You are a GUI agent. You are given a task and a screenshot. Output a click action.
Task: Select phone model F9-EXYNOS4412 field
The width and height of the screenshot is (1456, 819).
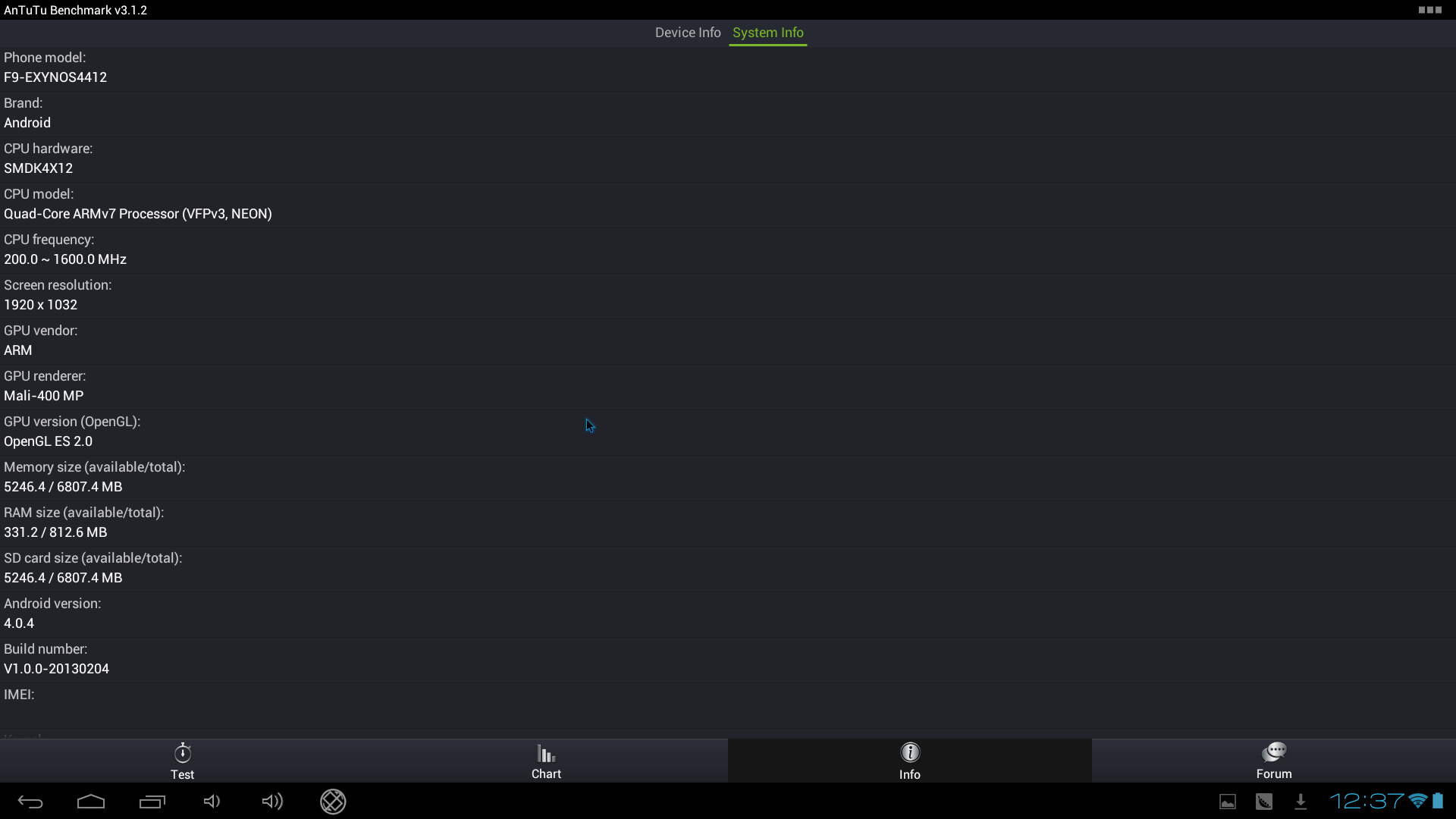tap(55, 77)
